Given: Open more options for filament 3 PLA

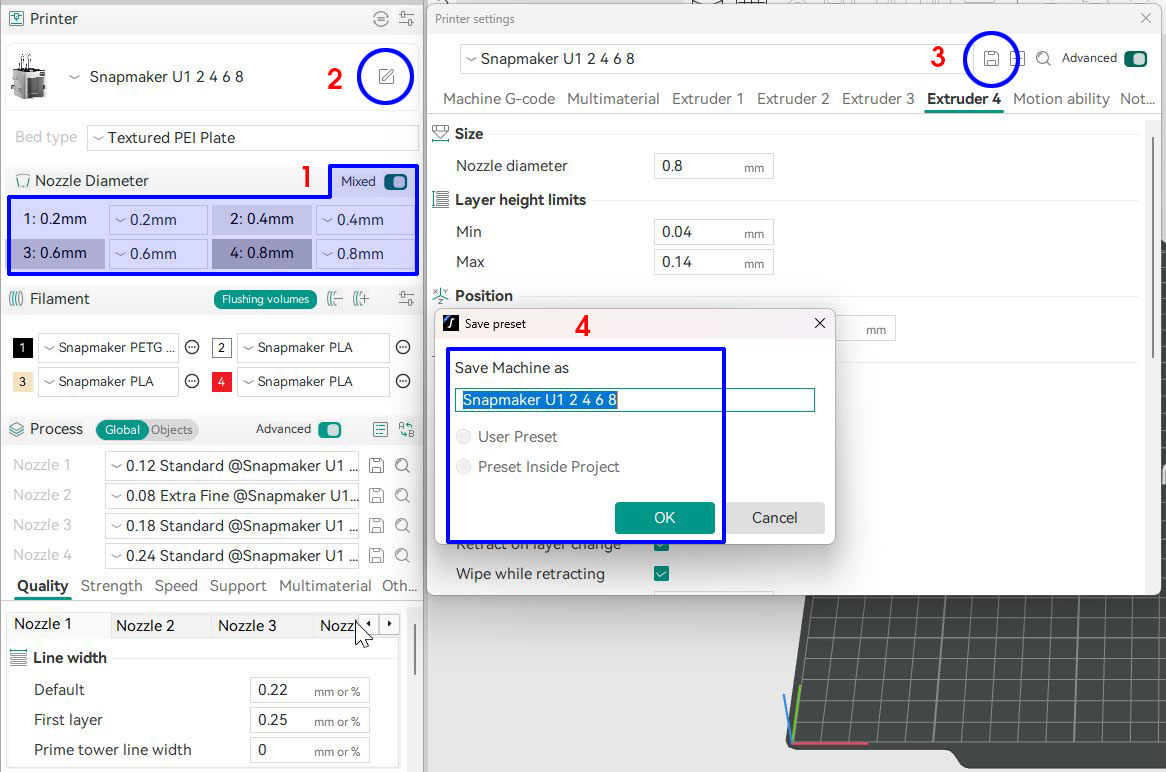Looking at the screenshot, I should 192,382.
